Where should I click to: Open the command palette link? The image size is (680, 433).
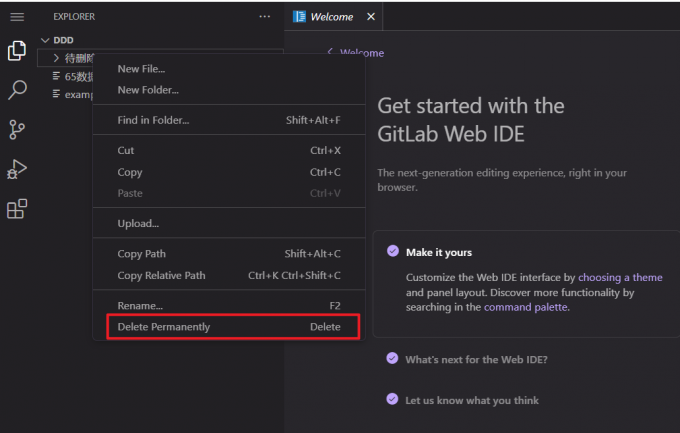point(525,307)
